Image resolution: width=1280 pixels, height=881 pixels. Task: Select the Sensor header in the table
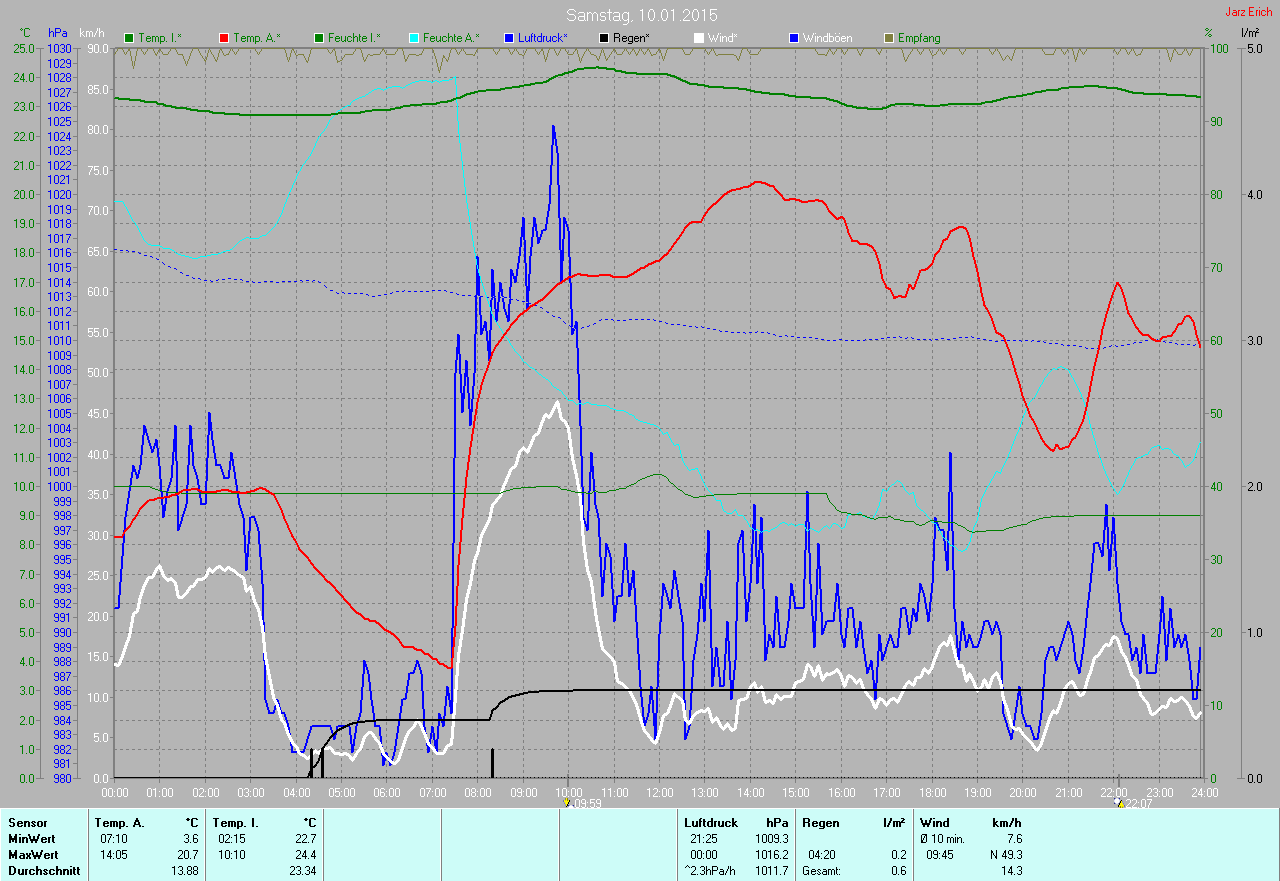[x=27, y=822]
